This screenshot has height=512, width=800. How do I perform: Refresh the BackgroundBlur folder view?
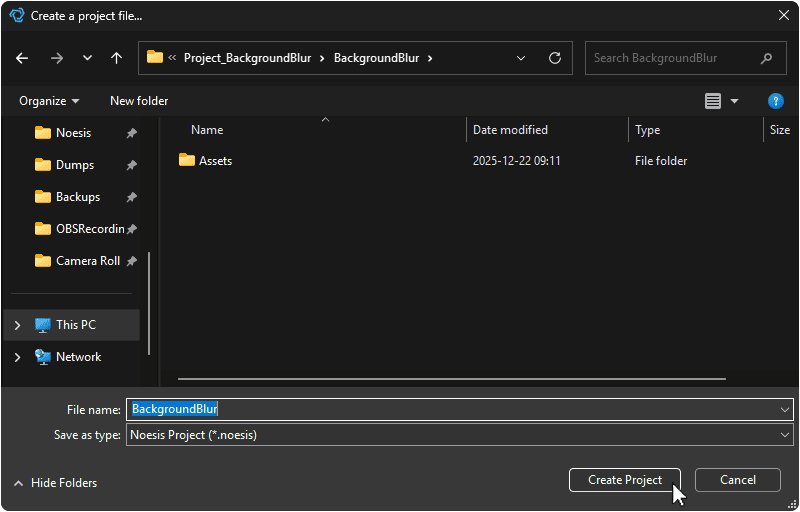click(555, 58)
